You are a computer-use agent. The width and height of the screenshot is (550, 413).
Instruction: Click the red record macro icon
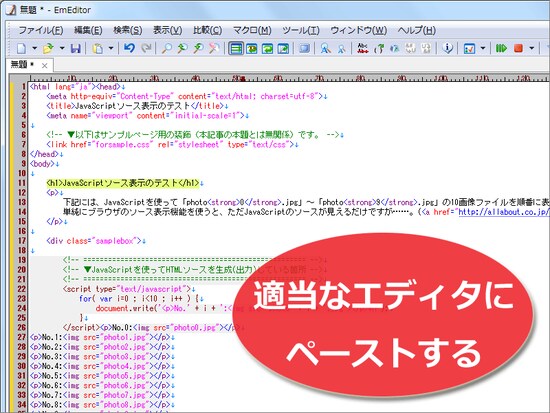pos(518,48)
